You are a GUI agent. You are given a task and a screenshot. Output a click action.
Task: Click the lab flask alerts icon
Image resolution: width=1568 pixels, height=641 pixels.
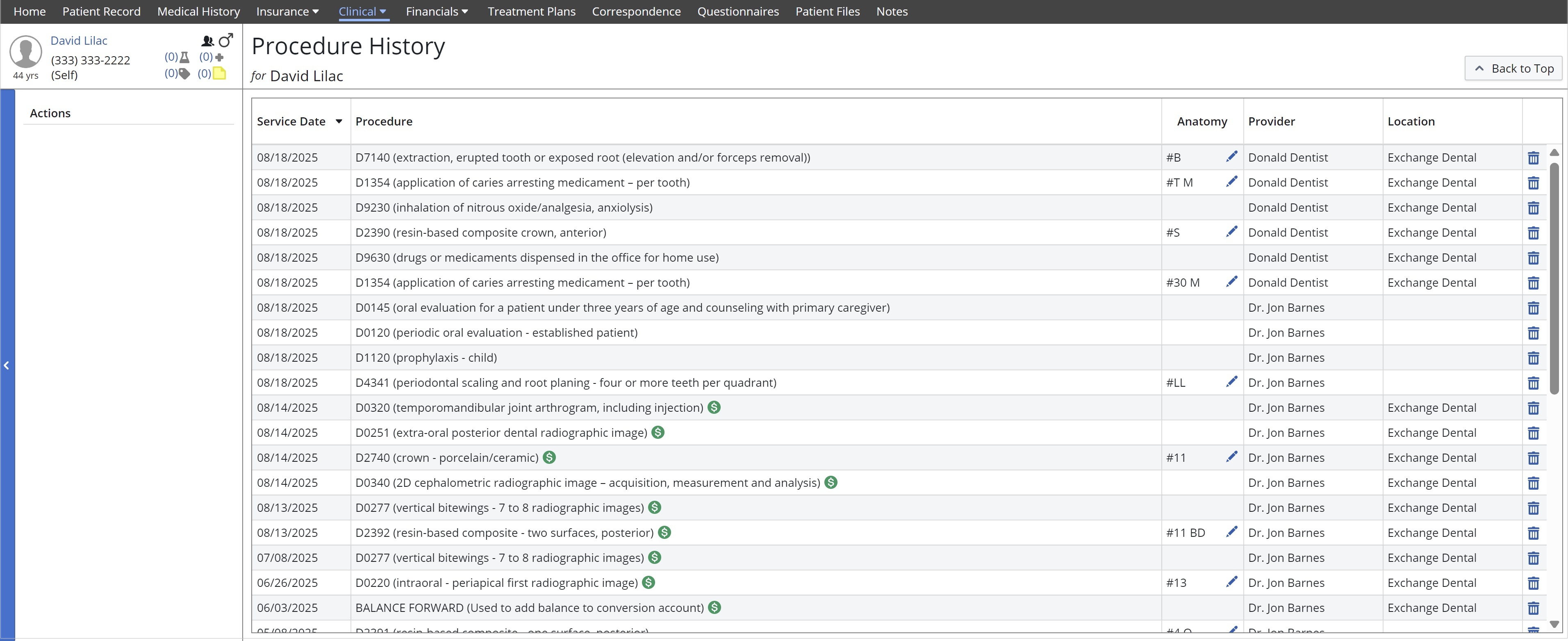click(x=184, y=57)
